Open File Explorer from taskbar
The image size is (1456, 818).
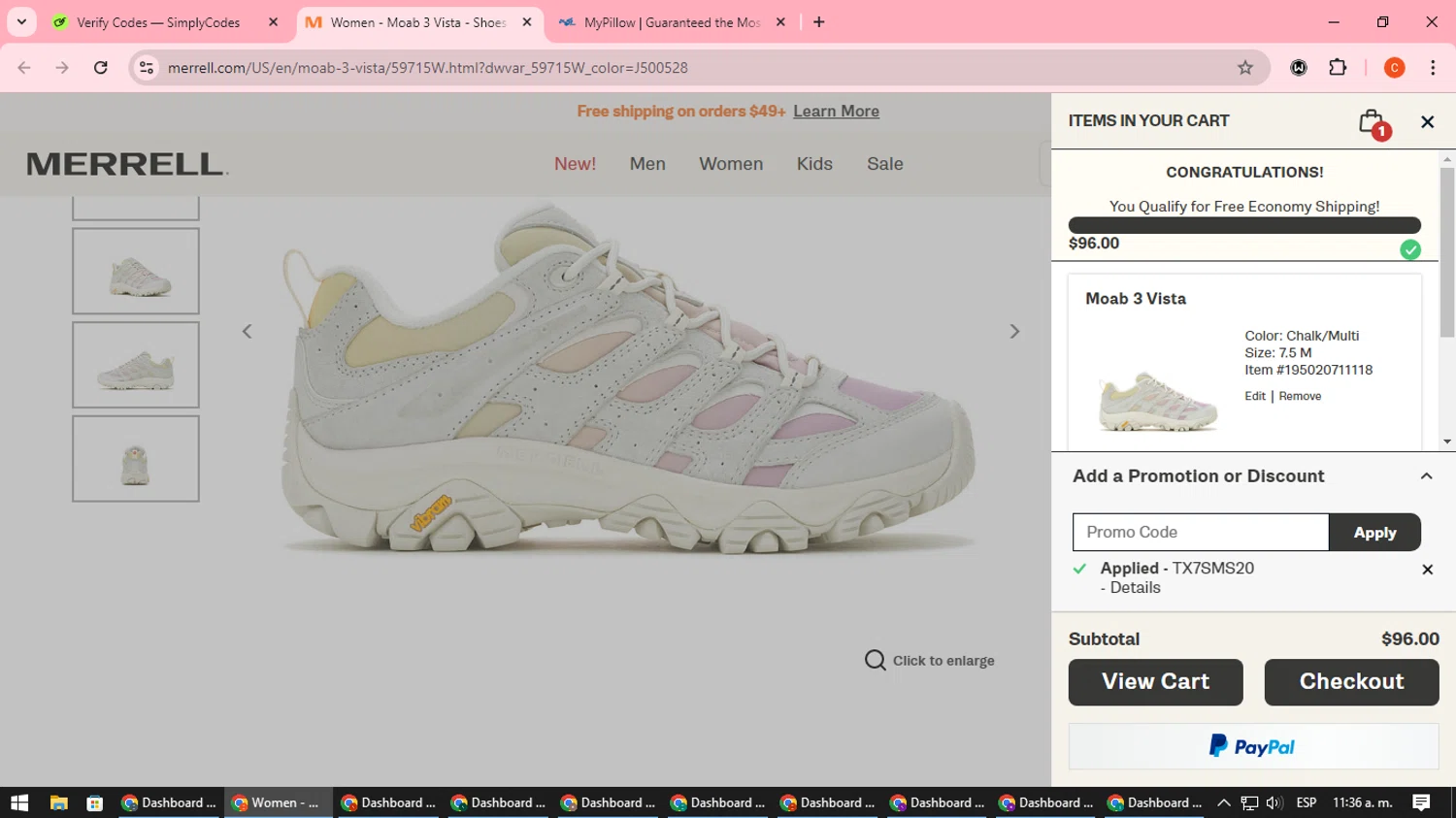[x=59, y=802]
